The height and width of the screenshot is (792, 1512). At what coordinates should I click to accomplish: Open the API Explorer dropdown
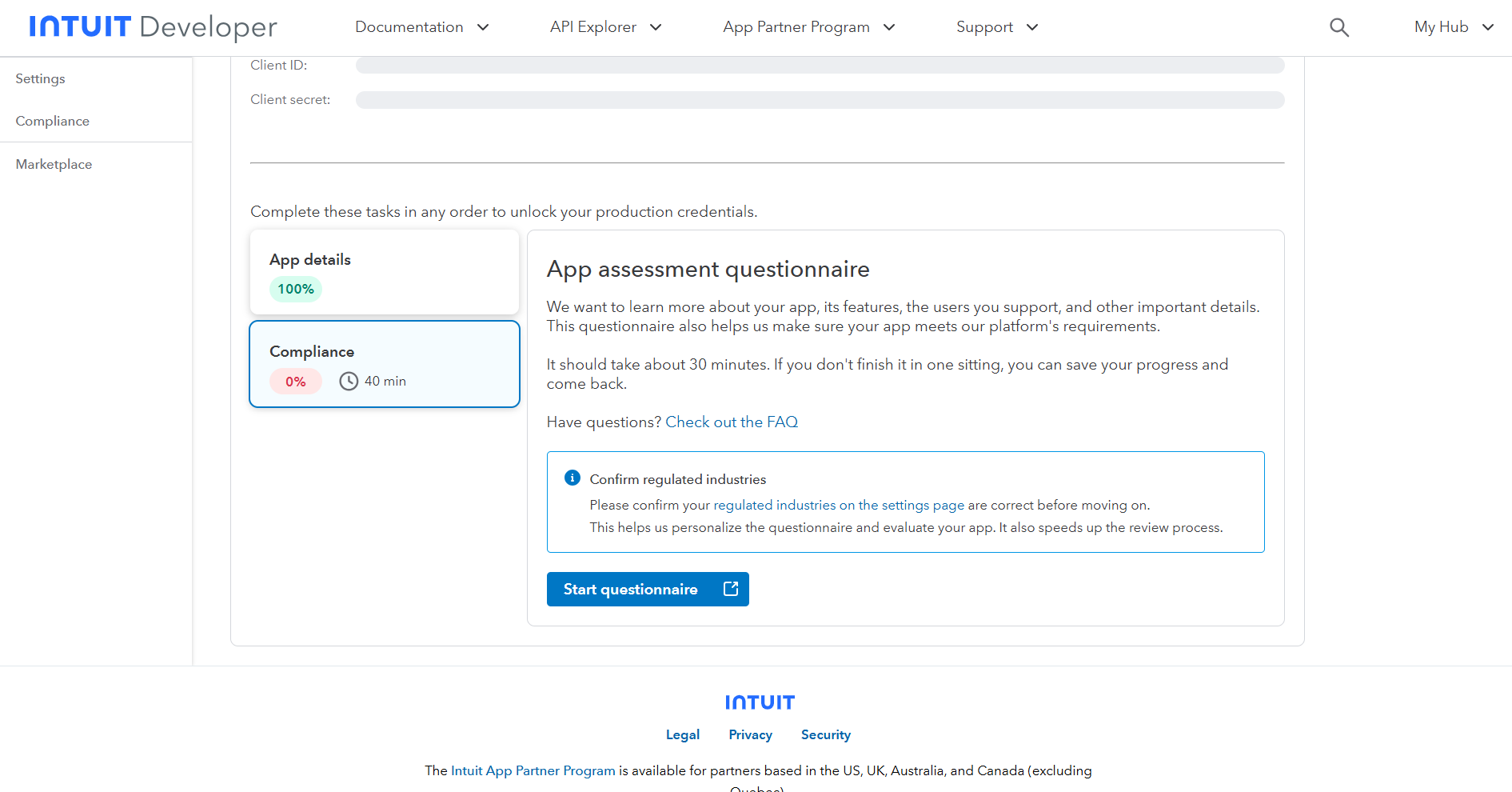(x=605, y=27)
